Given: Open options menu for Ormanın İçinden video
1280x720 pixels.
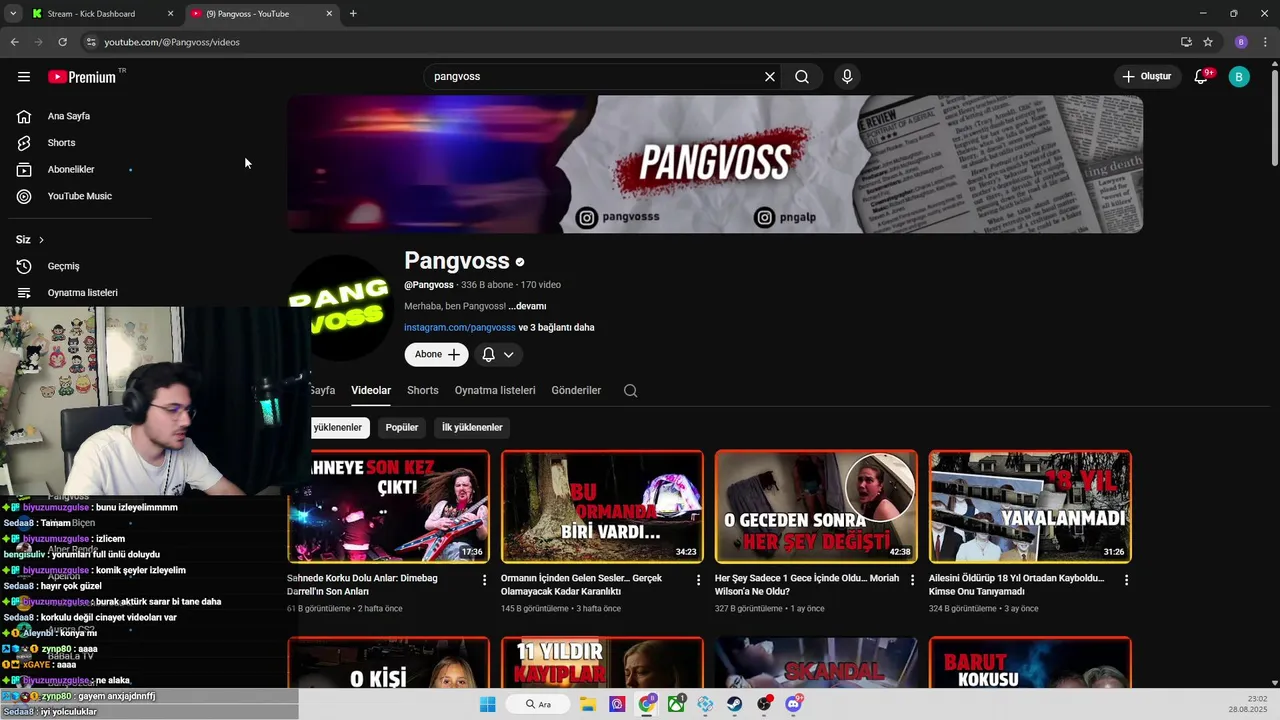Looking at the screenshot, I should pyautogui.click(x=699, y=580).
